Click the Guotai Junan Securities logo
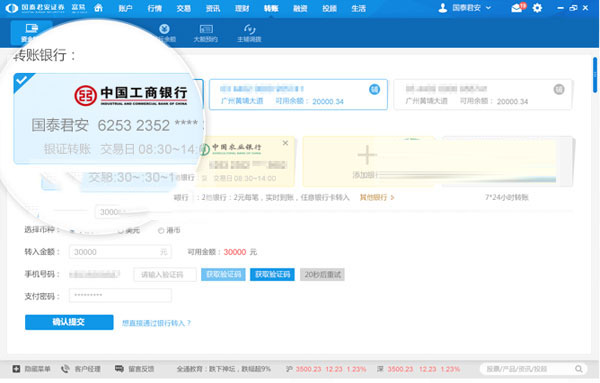The height and width of the screenshot is (383, 600). (x=35, y=8)
